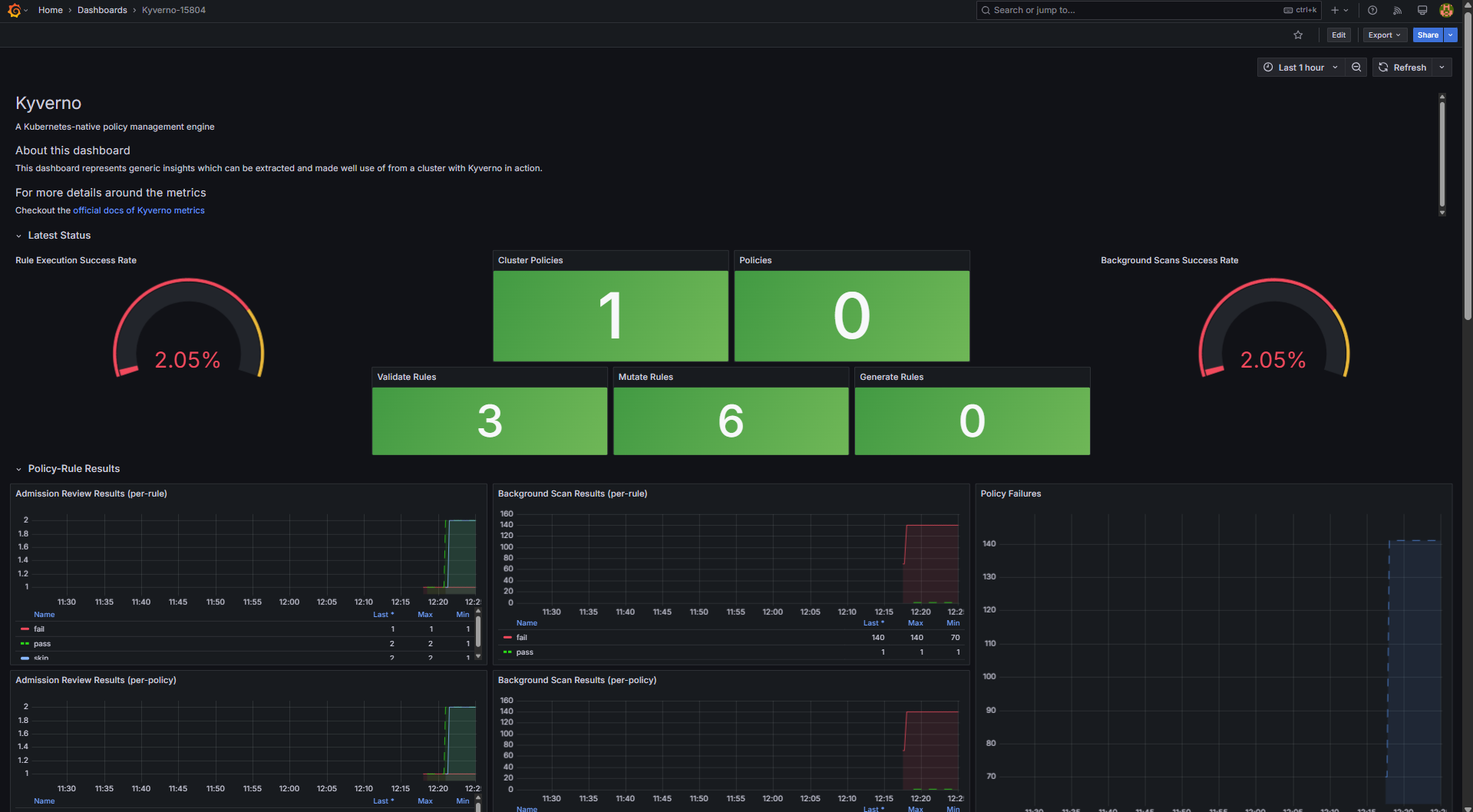Image resolution: width=1473 pixels, height=812 pixels.
Task: Collapse the Latest Status row
Action: pos(59,236)
